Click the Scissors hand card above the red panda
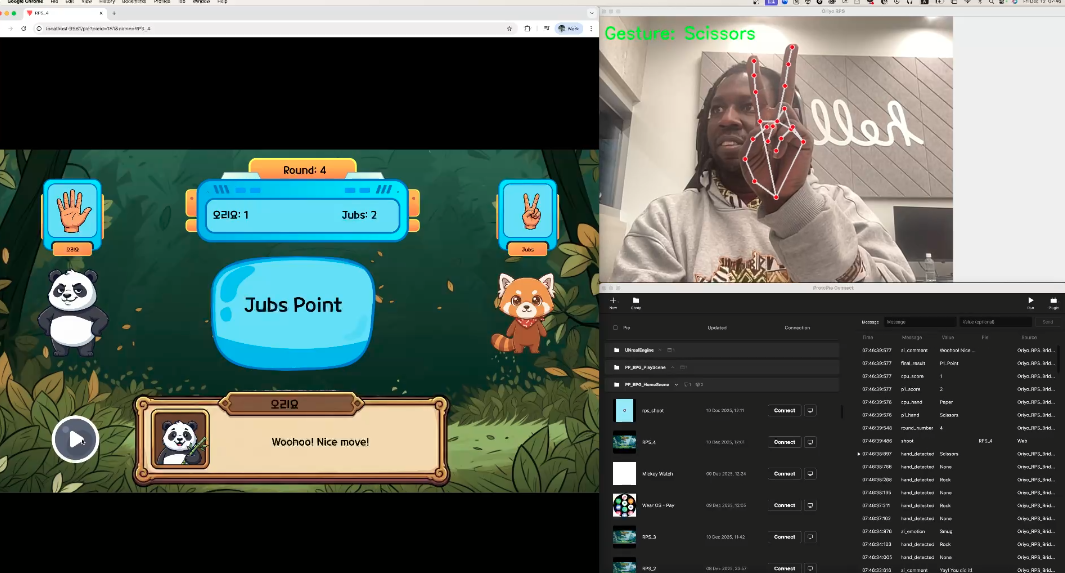Image resolution: width=1065 pixels, height=573 pixels. [528, 212]
